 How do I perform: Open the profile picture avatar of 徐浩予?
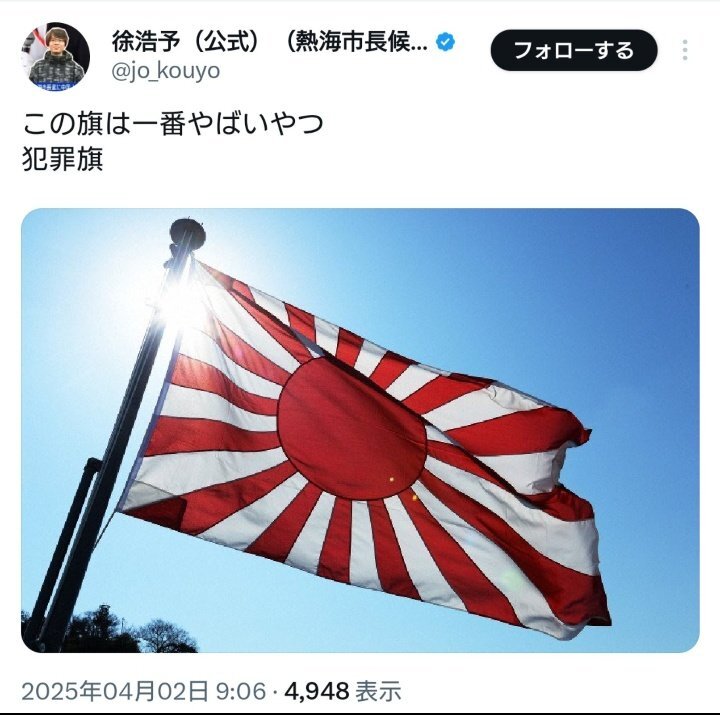pyautogui.click(x=56, y=56)
